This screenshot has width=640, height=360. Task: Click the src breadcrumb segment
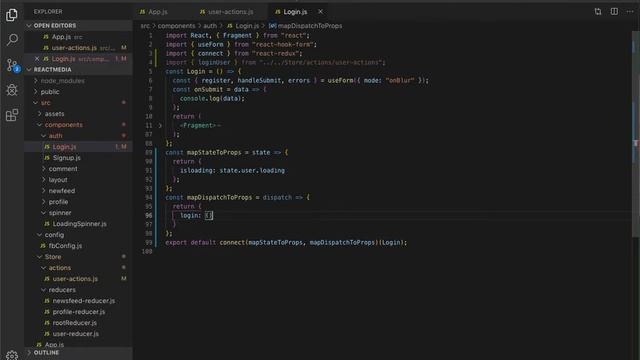(x=145, y=26)
